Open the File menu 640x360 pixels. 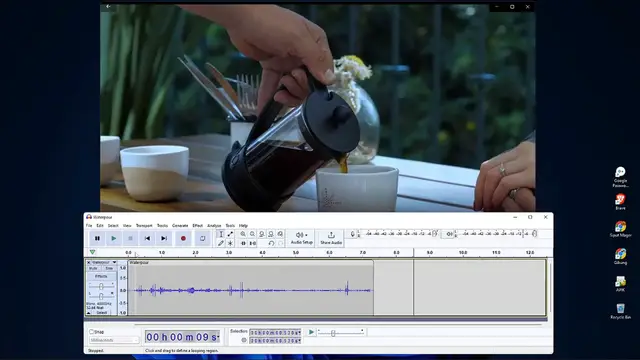coord(89,225)
